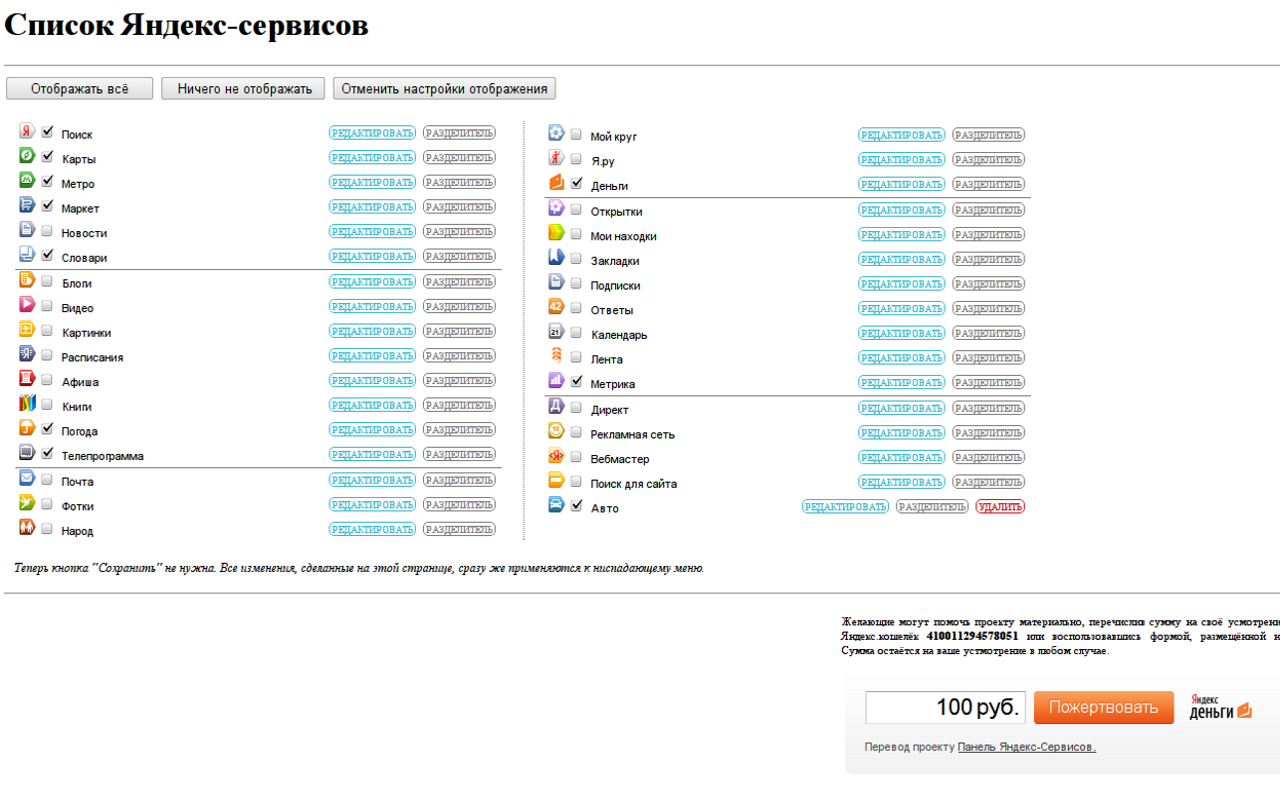
Task: Click the Фотки service icon
Action: coord(27,503)
